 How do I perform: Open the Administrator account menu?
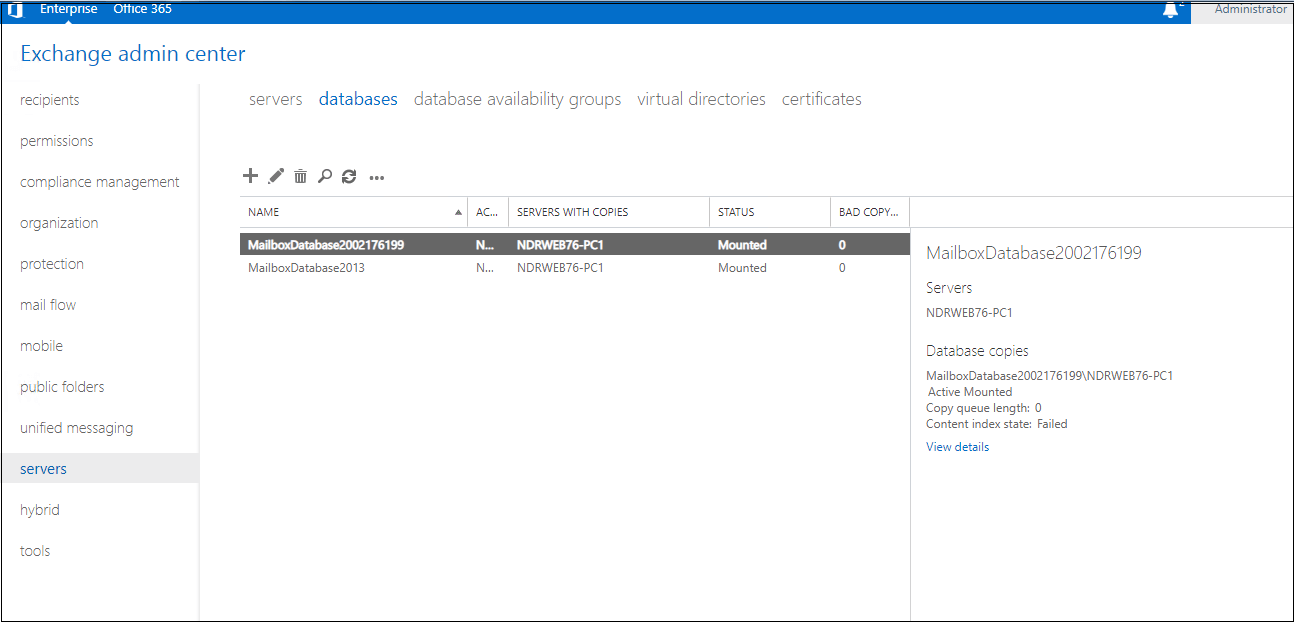click(1250, 9)
